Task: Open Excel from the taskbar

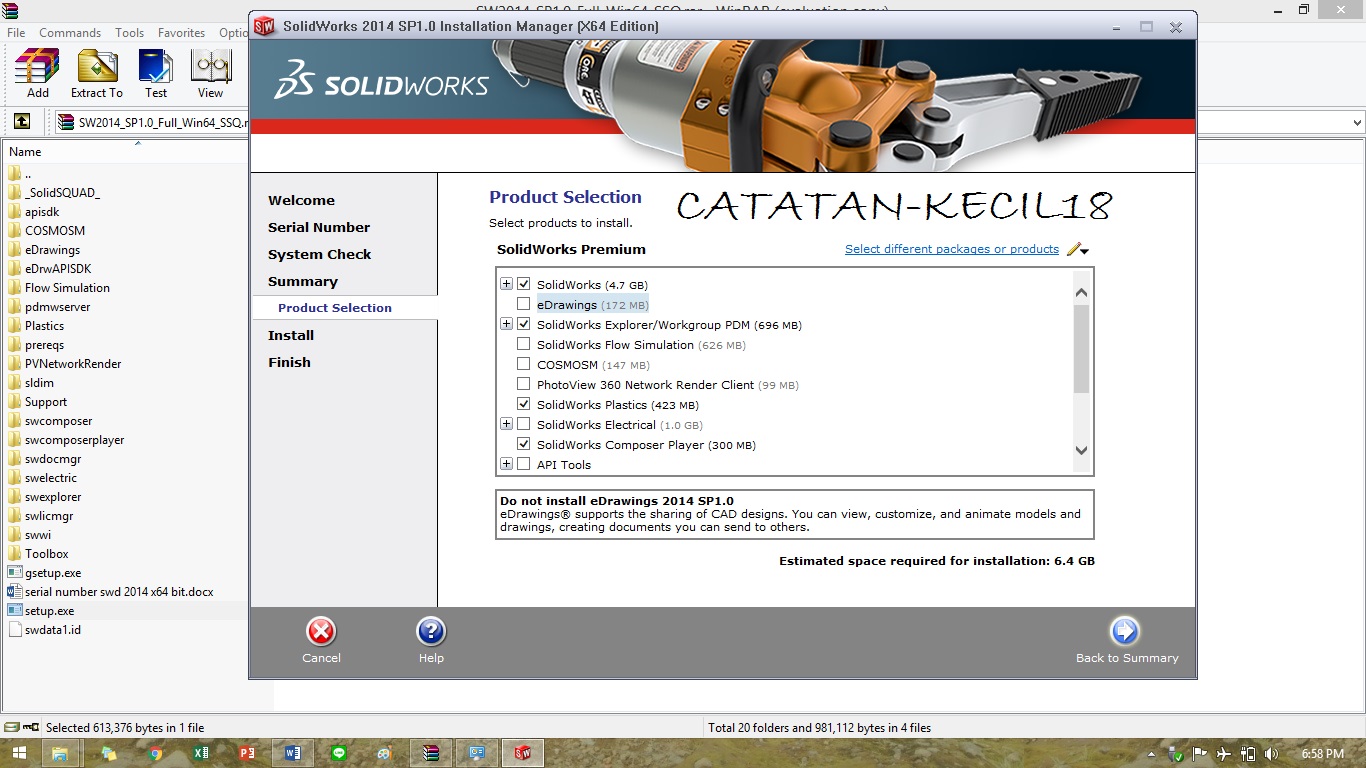Action: 201,753
